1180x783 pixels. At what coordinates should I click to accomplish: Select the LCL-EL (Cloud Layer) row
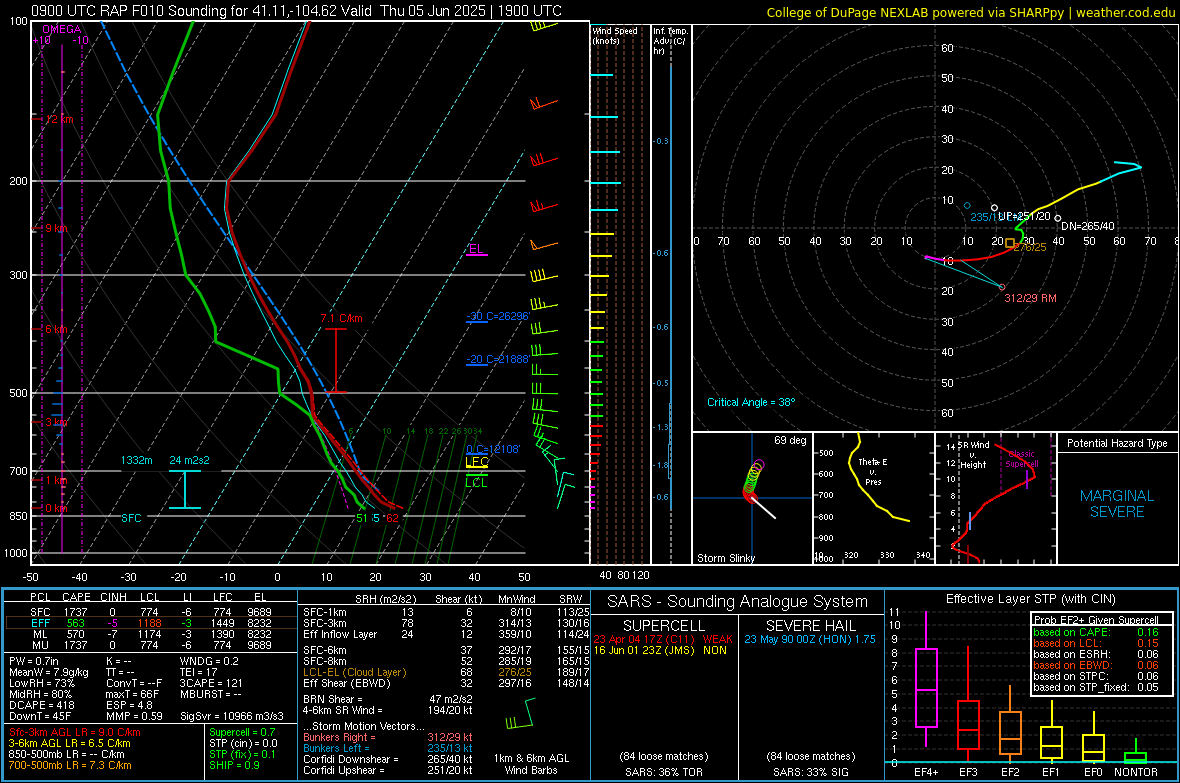pyautogui.click(x=447, y=672)
